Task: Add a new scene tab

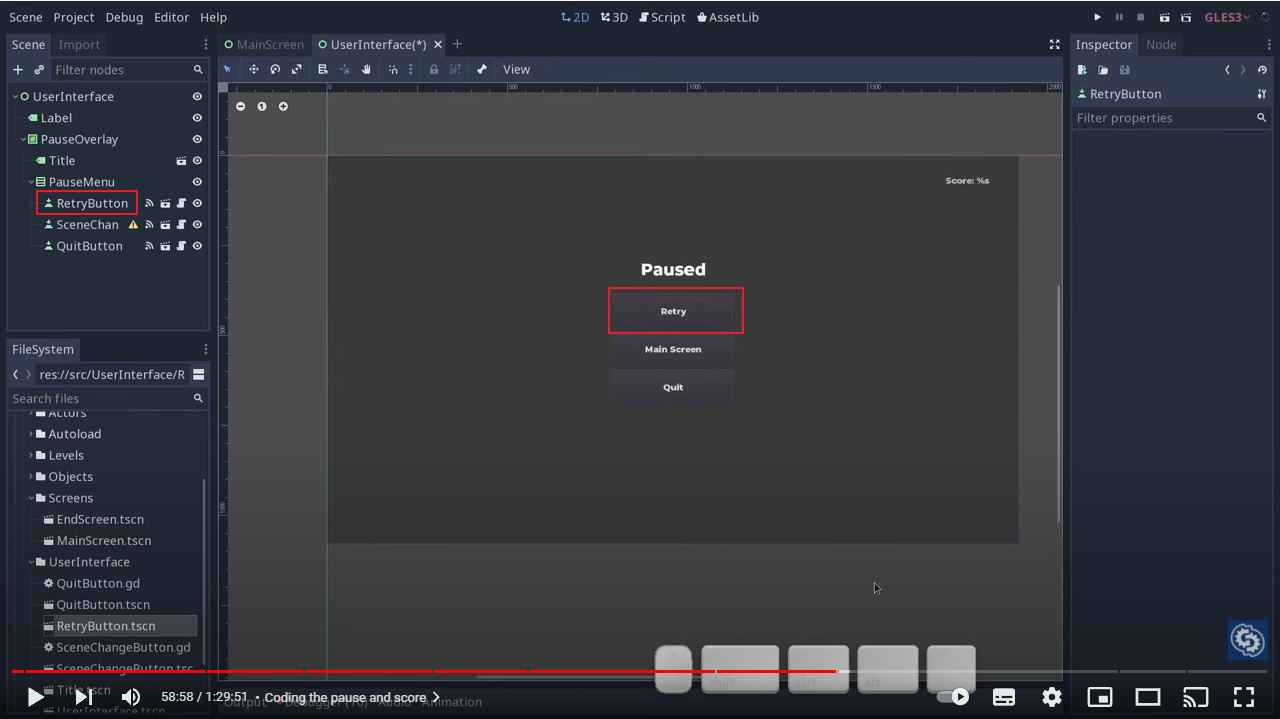Action: tap(457, 44)
